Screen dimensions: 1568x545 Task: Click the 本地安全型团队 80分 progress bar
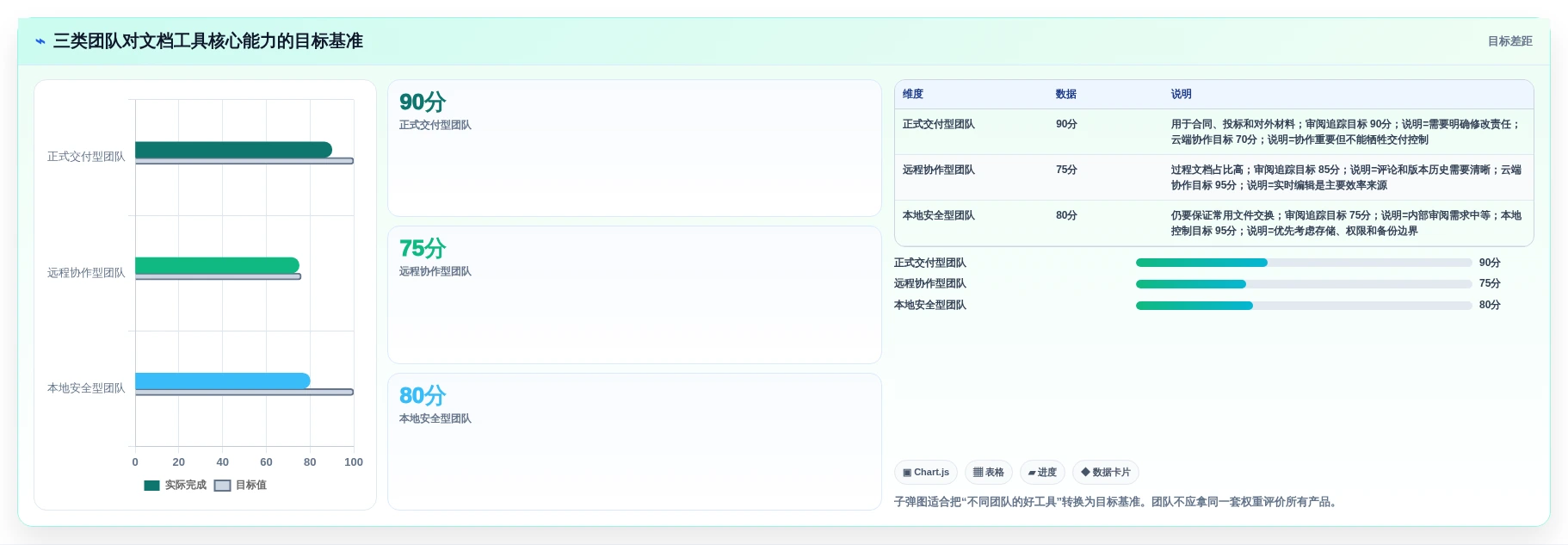1304,306
